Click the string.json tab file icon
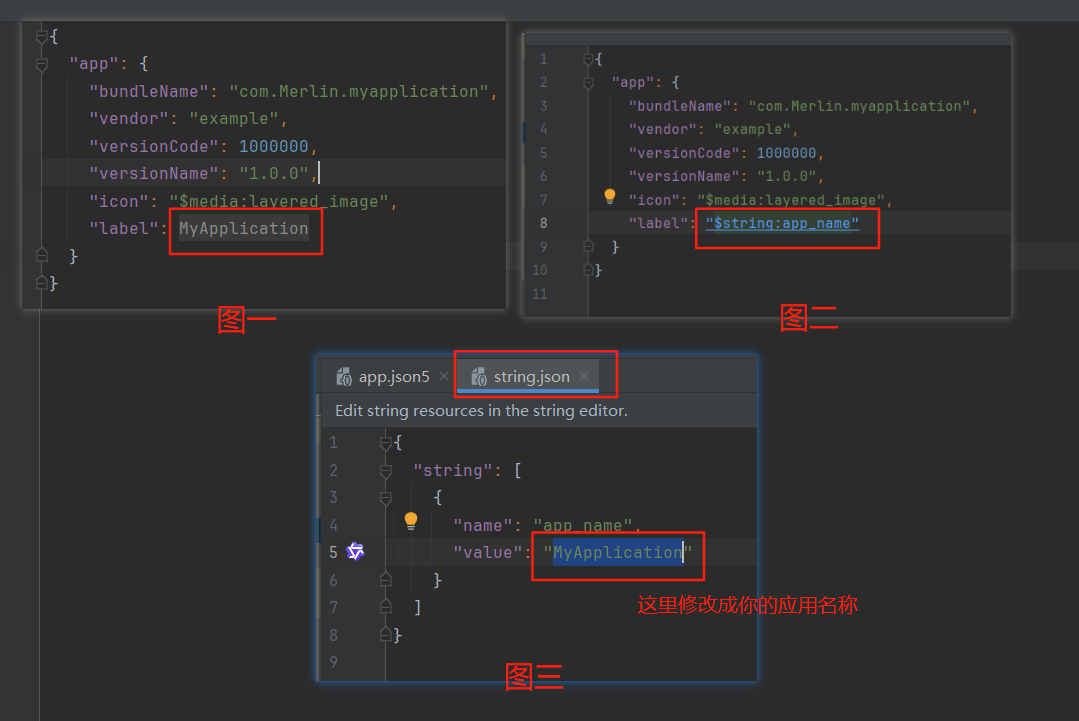The image size is (1079, 721). (479, 376)
